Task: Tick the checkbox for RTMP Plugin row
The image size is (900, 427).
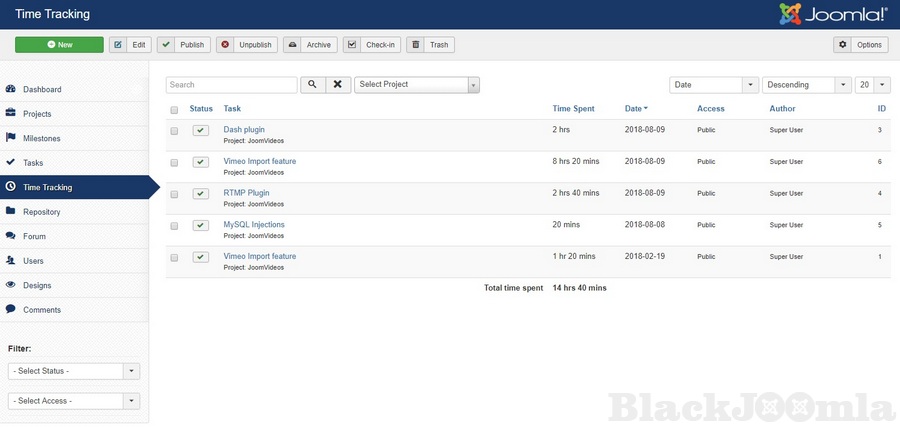Action: tap(174, 194)
